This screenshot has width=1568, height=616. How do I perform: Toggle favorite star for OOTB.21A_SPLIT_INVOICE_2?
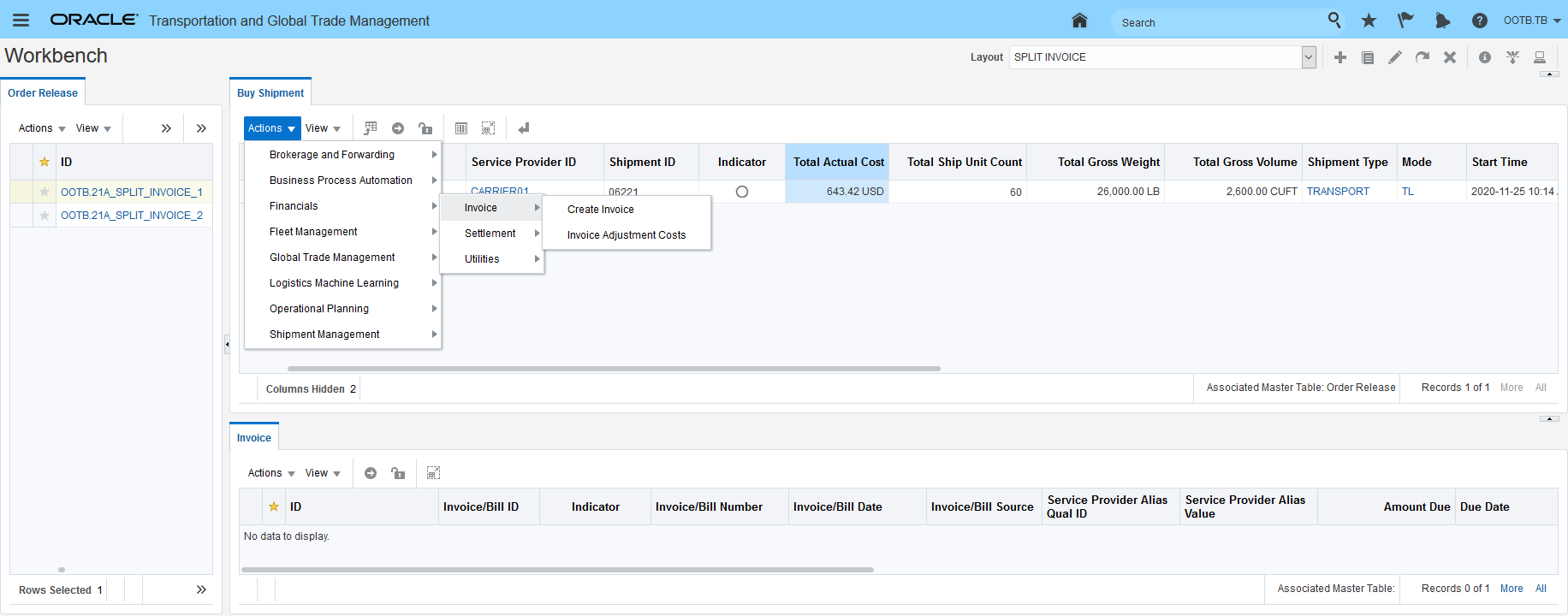click(x=45, y=215)
